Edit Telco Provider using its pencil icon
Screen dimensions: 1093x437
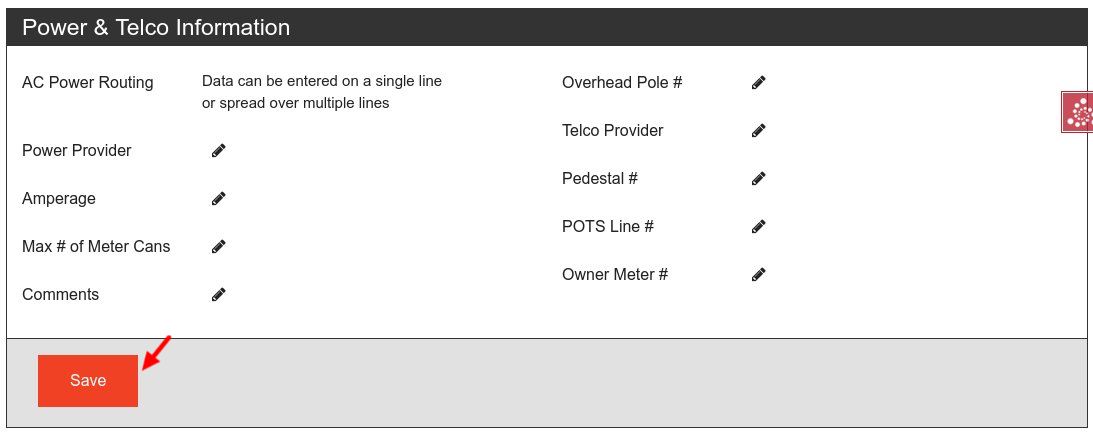click(x=759, y=131)
